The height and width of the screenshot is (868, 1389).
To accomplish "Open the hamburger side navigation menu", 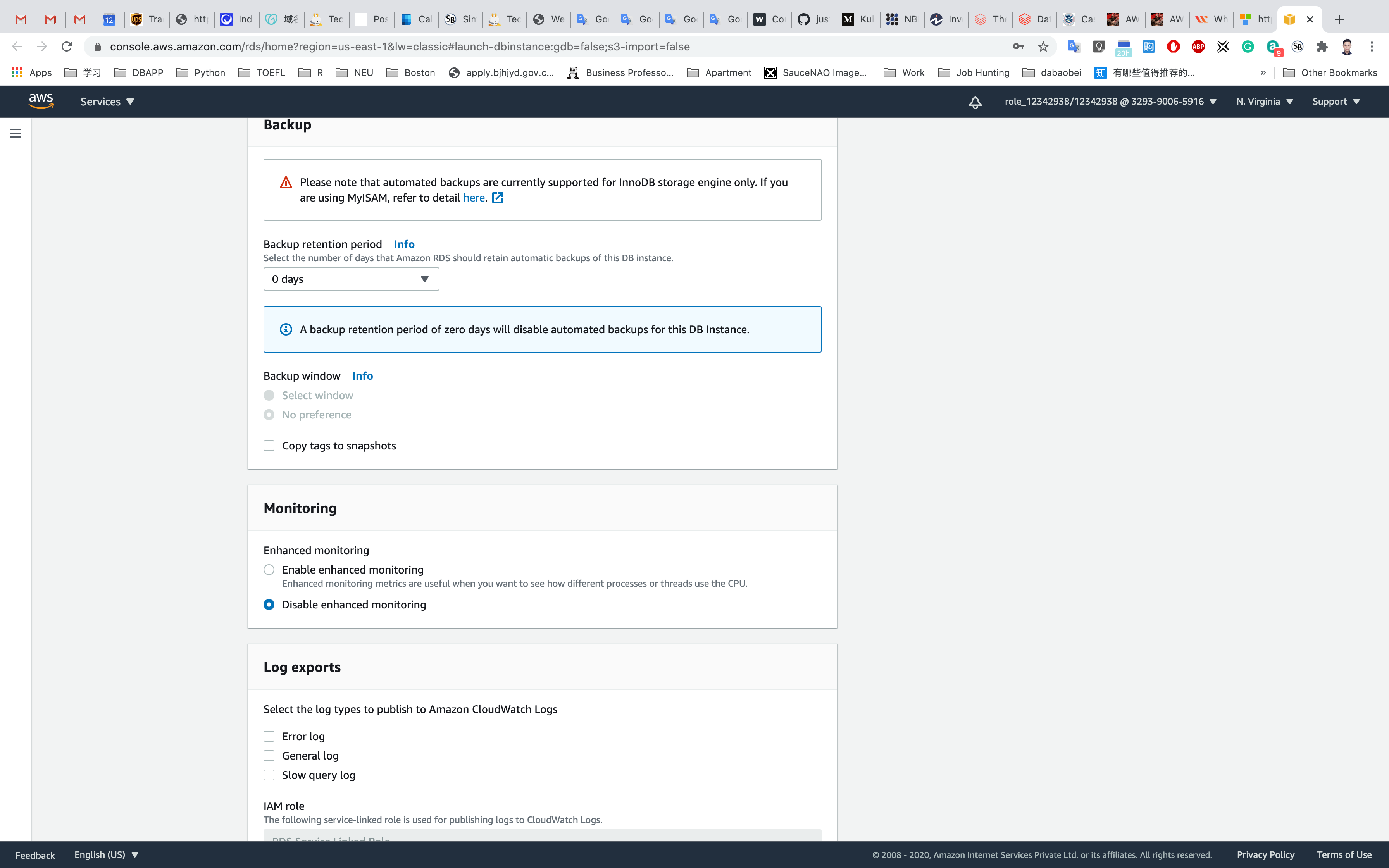I will pos(16,133).
